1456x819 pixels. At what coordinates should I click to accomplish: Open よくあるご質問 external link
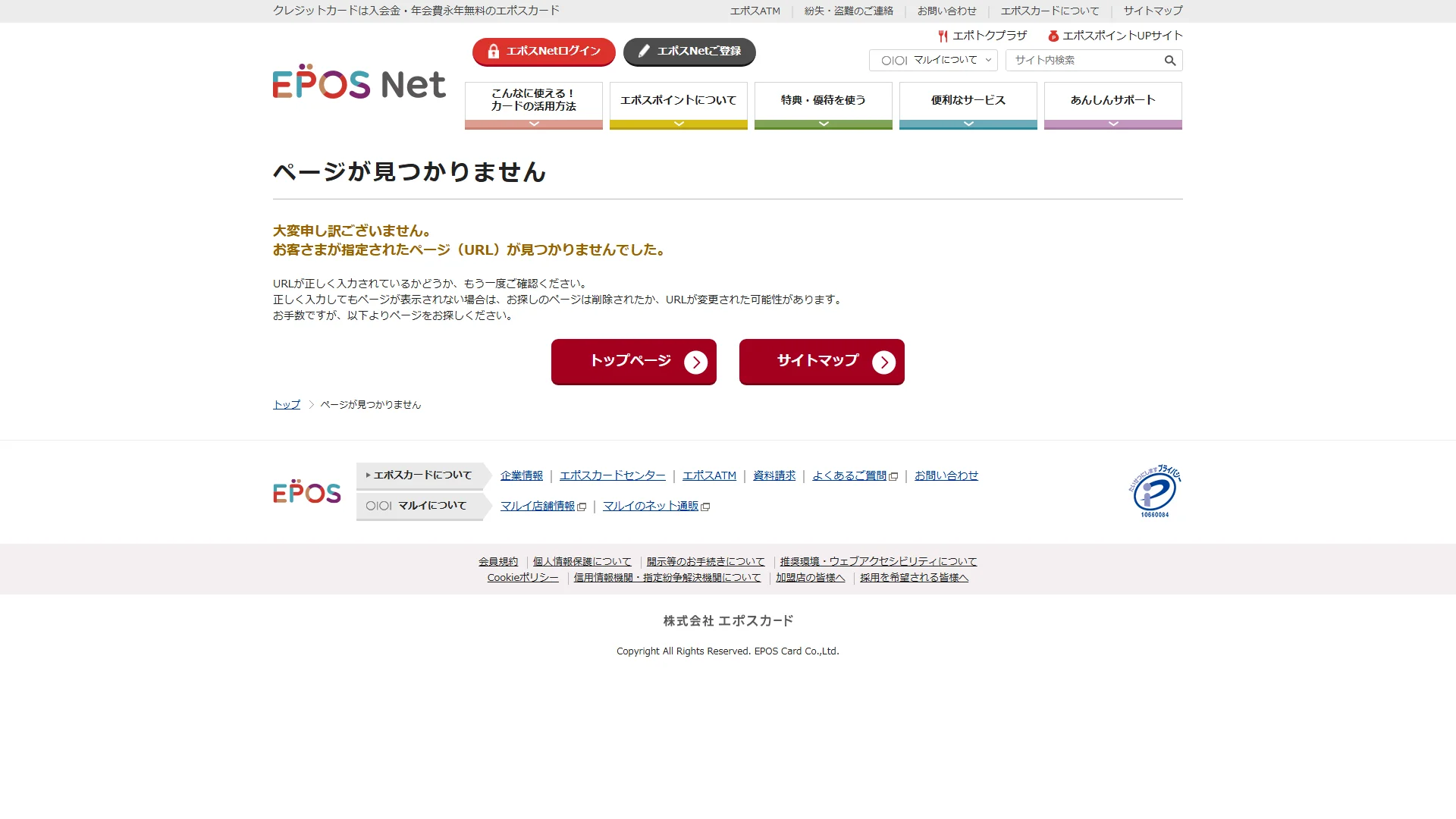pyautogui.click(x=855, y=475)
